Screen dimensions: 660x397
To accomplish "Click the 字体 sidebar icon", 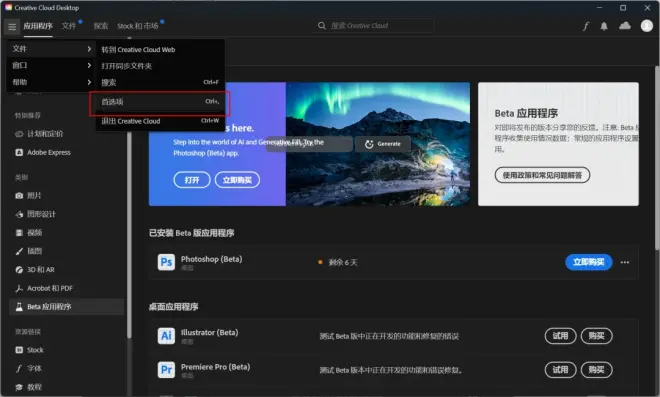I will point(19,368).
